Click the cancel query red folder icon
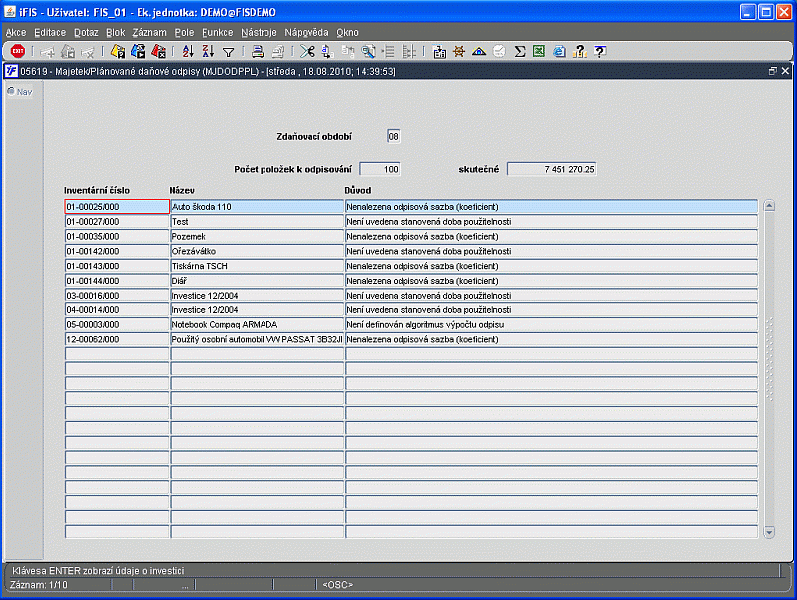This screenshot has width=797, height=600. coord(159,51)
